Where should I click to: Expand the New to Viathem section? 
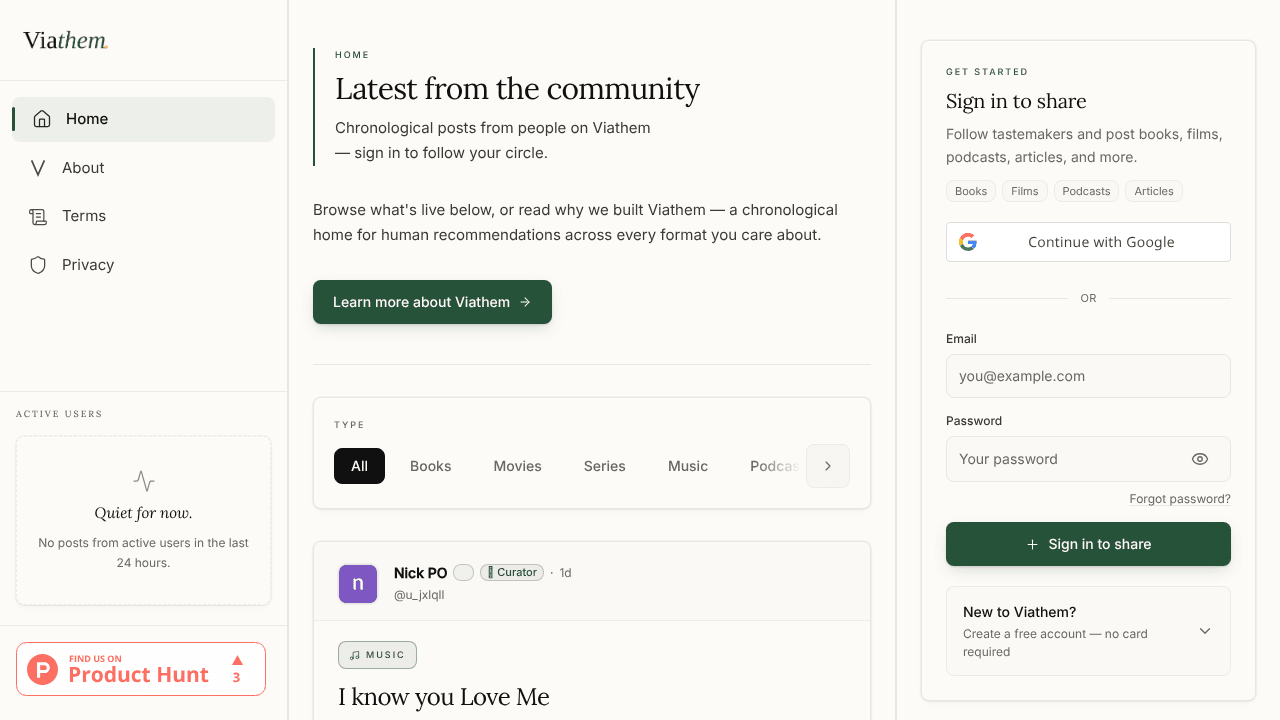[x=1088, y=631]
